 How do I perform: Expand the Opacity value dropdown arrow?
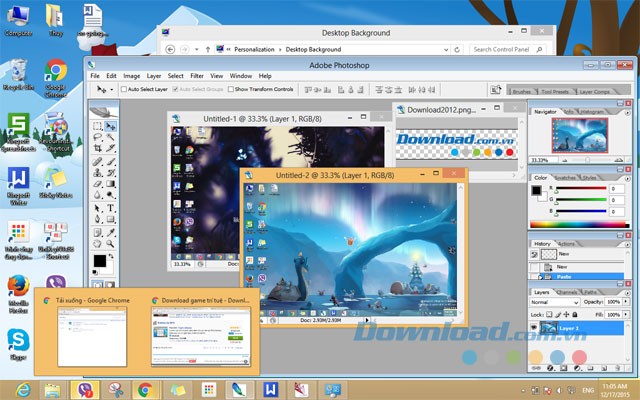click(x=627, y=301)
